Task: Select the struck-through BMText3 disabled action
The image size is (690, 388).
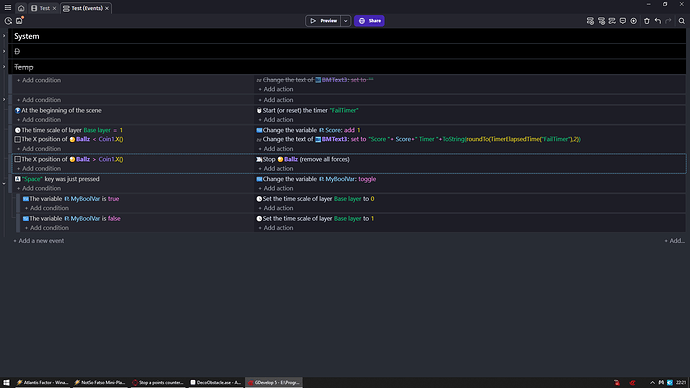Action: pos(315,80)
